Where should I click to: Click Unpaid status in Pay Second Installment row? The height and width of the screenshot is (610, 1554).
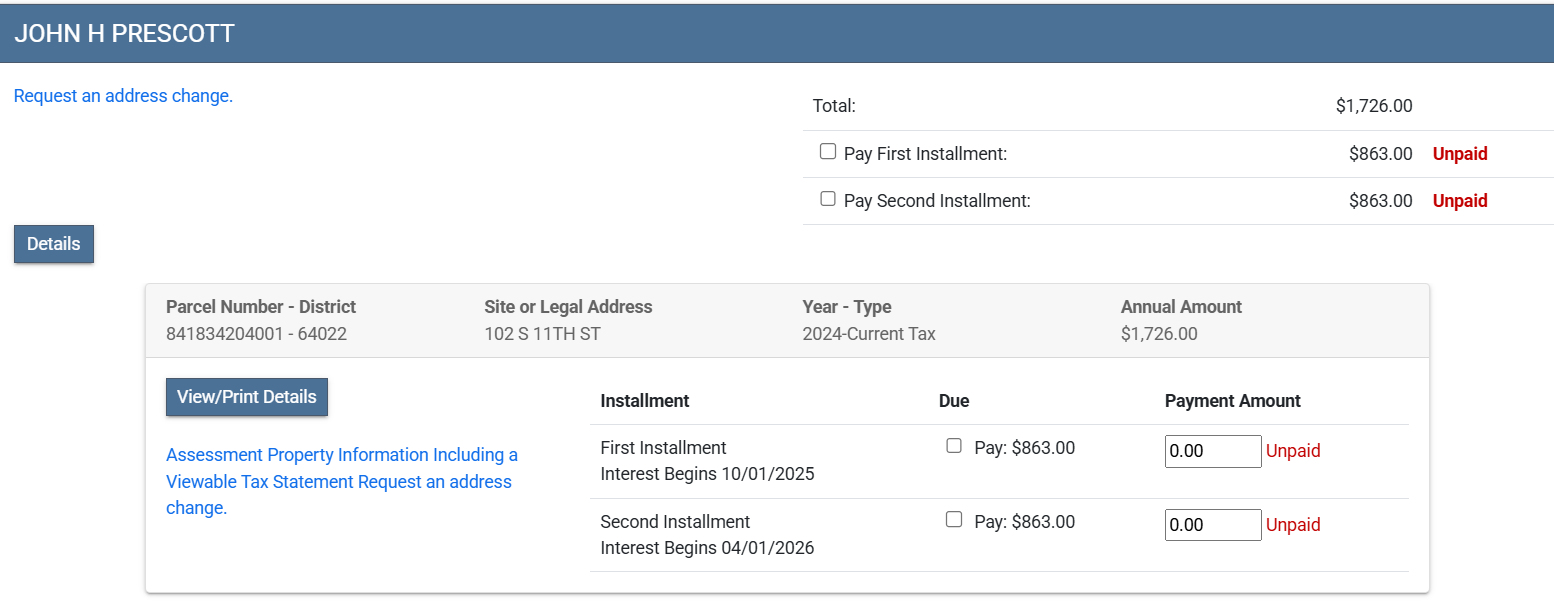point(1459,201)
